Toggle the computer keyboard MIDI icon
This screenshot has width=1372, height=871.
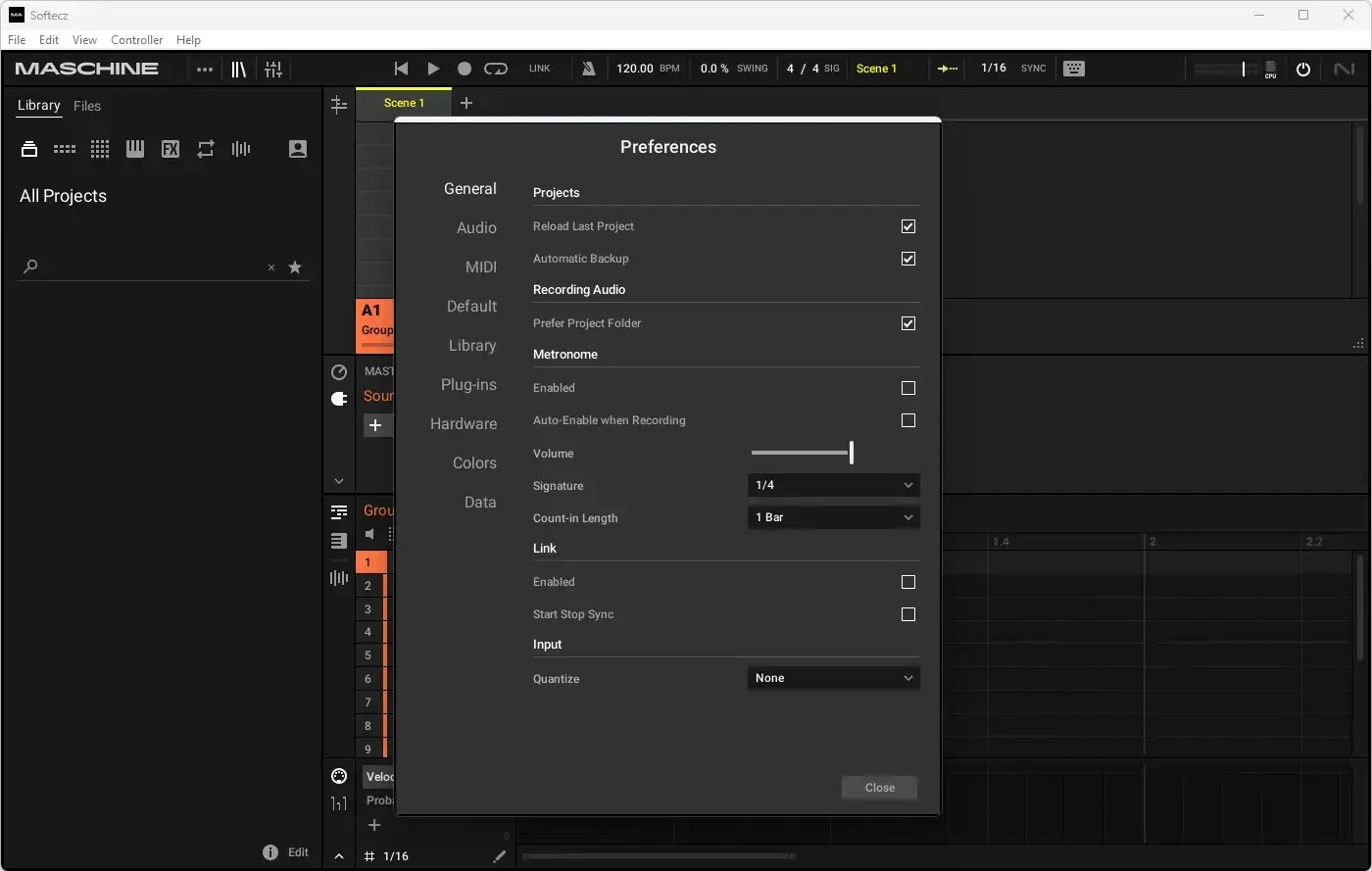[x=1074, y=69]
